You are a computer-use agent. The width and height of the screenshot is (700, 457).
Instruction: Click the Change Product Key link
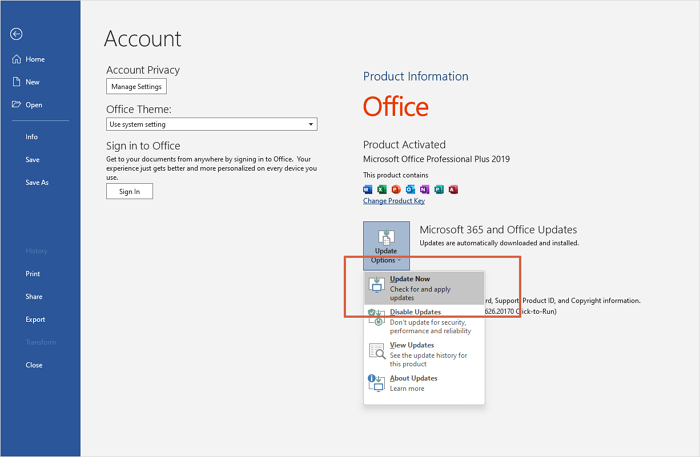(x=394, y=201)
